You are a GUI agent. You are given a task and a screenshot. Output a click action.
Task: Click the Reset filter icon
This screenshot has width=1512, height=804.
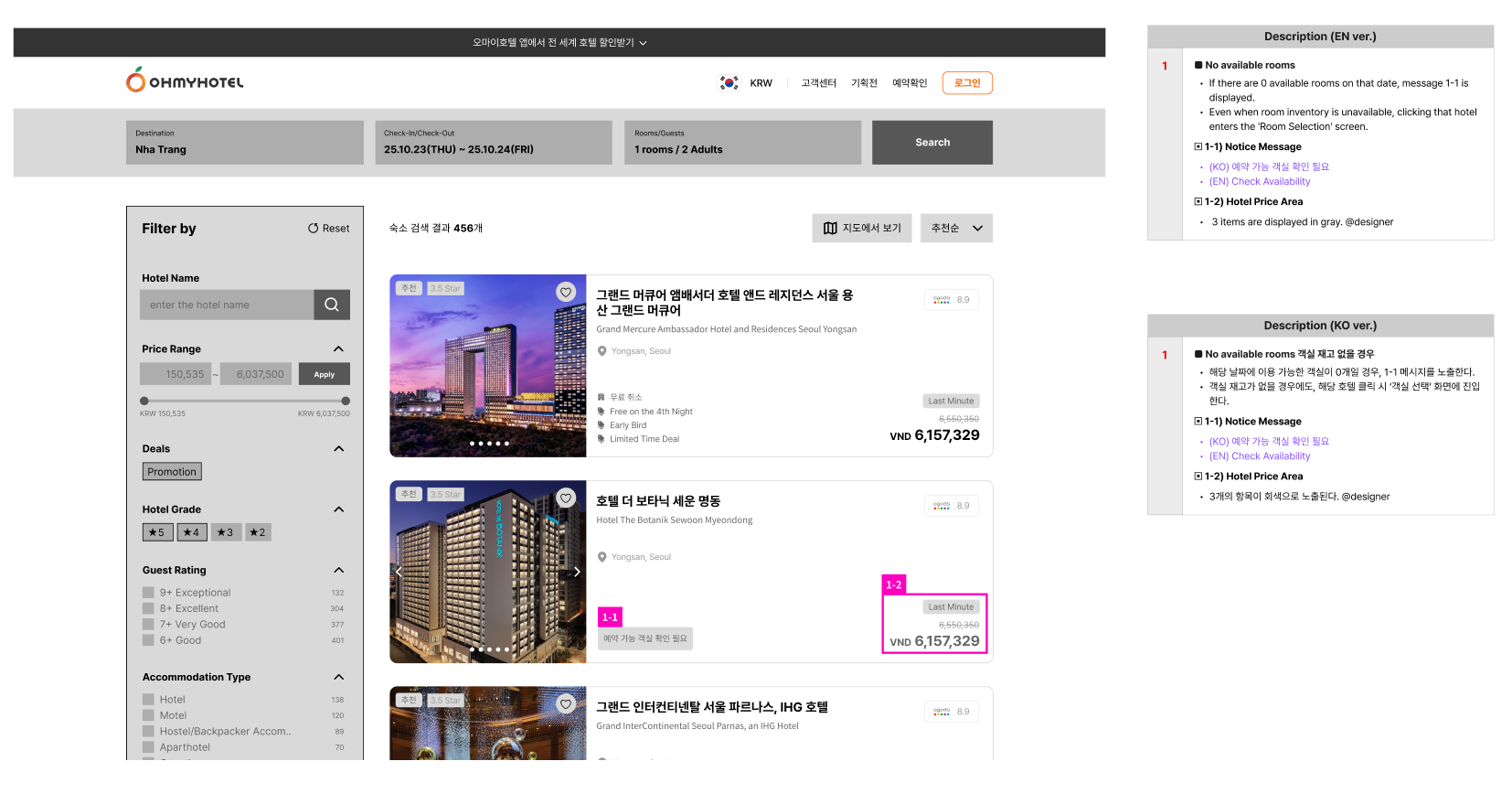coord(313,229)
